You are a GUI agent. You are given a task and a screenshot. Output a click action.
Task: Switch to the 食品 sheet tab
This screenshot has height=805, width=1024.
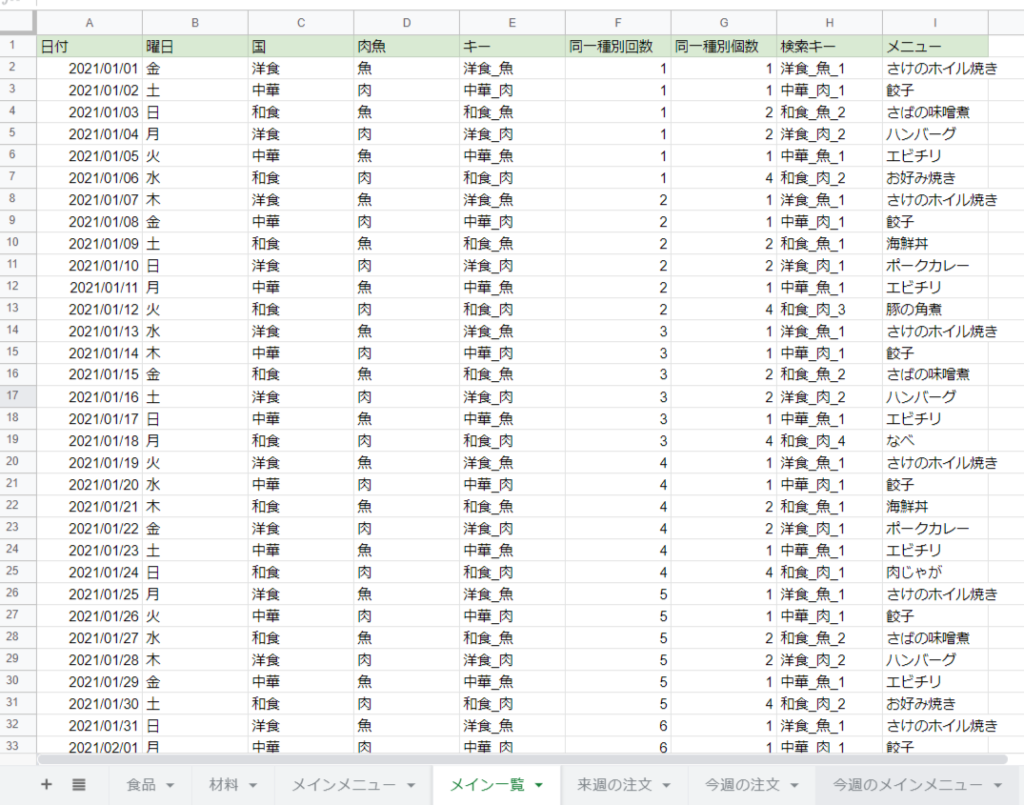pyautogui.click(x=141, y=785)
